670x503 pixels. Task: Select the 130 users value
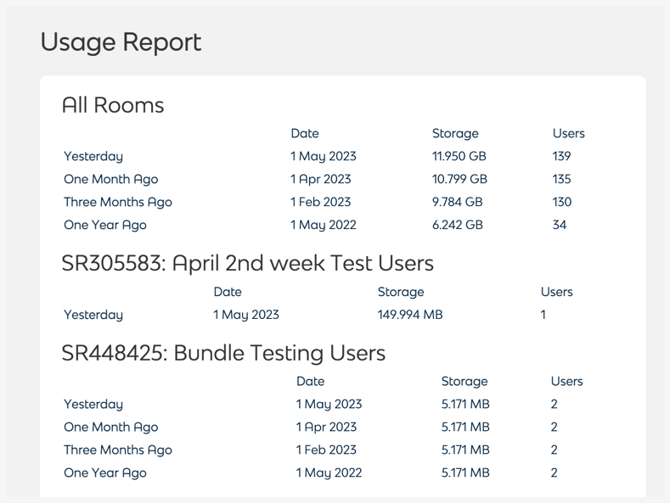pyautogui.click(x=562, y=202)
